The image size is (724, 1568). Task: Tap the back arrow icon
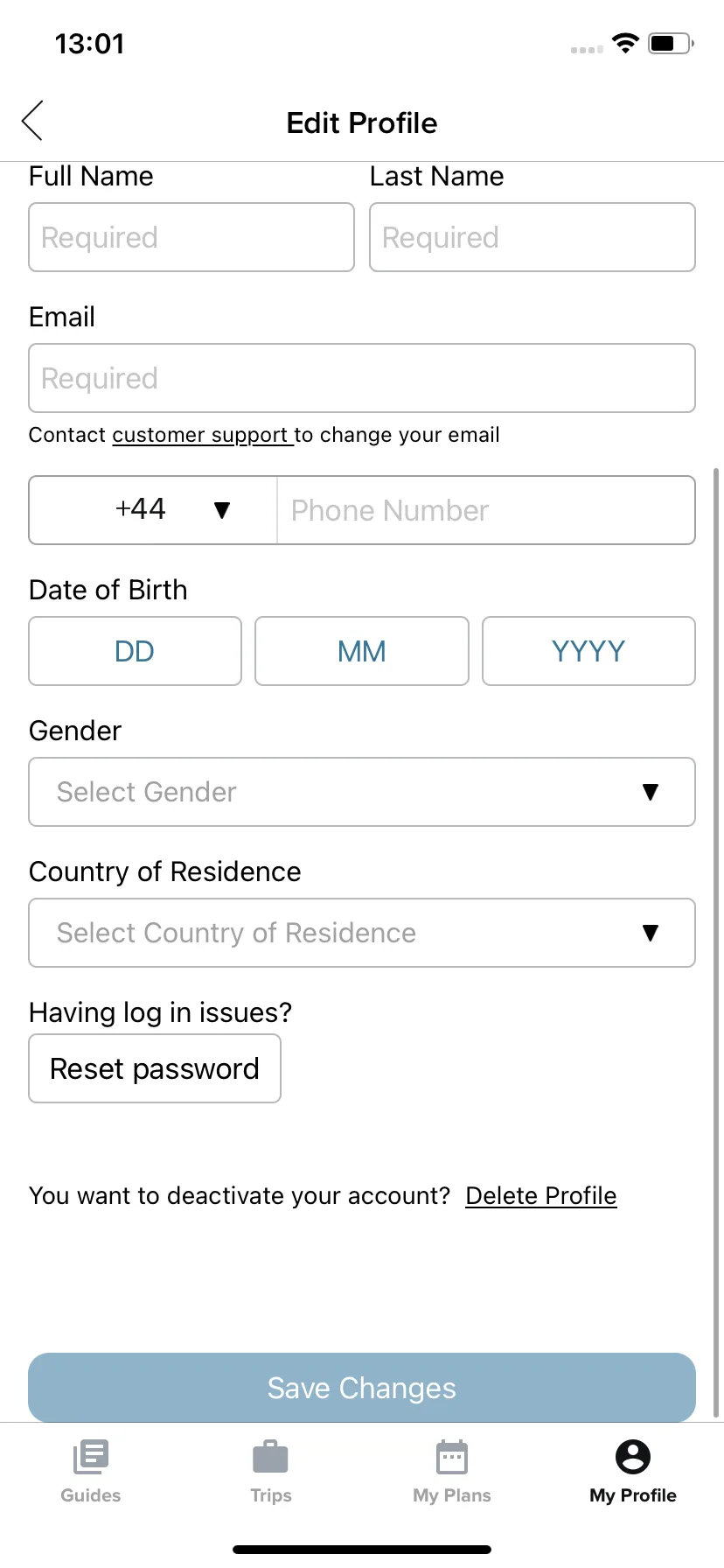(x=32, y=121)
